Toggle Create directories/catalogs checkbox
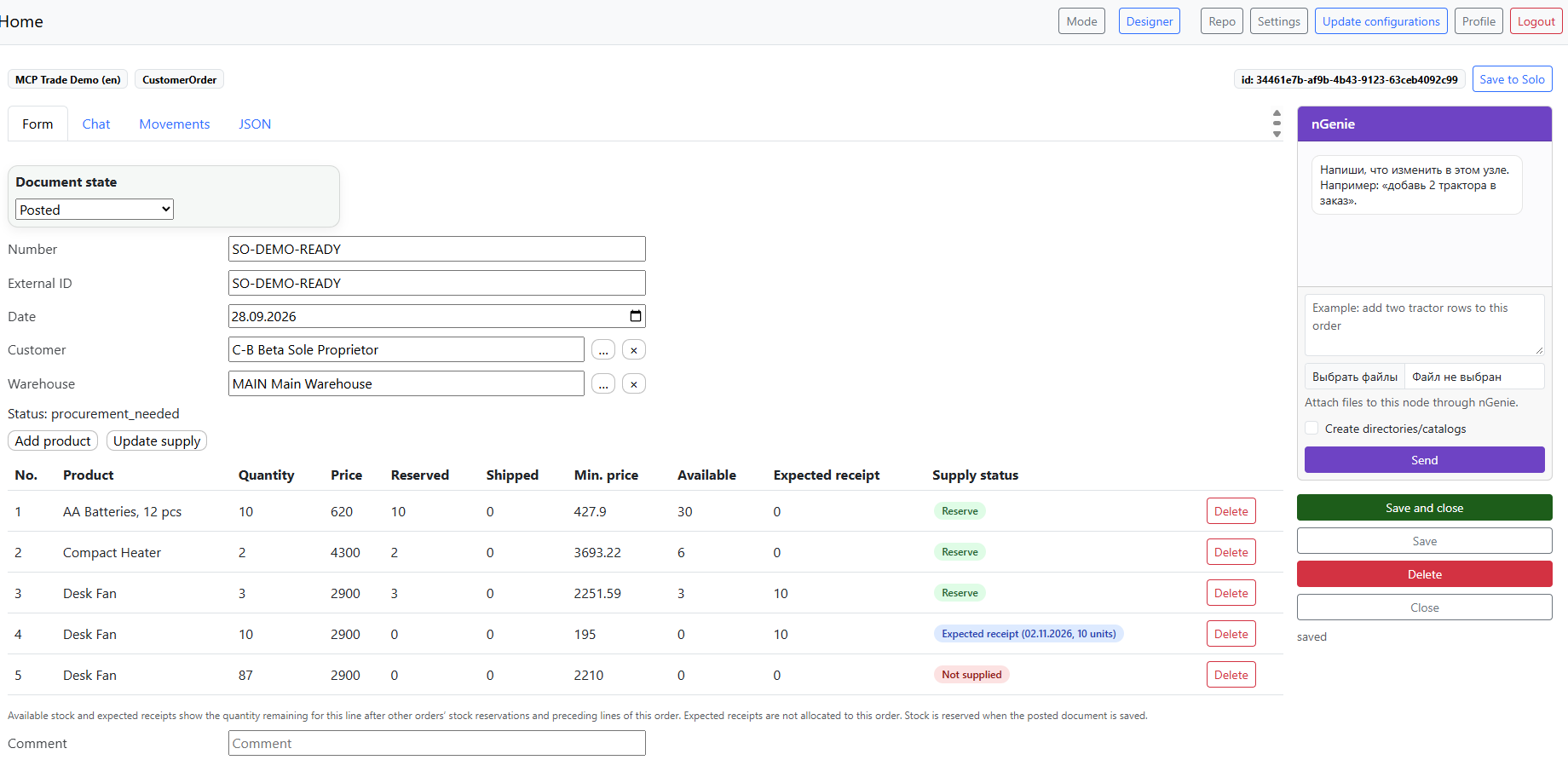 [x=1311, y=429]
